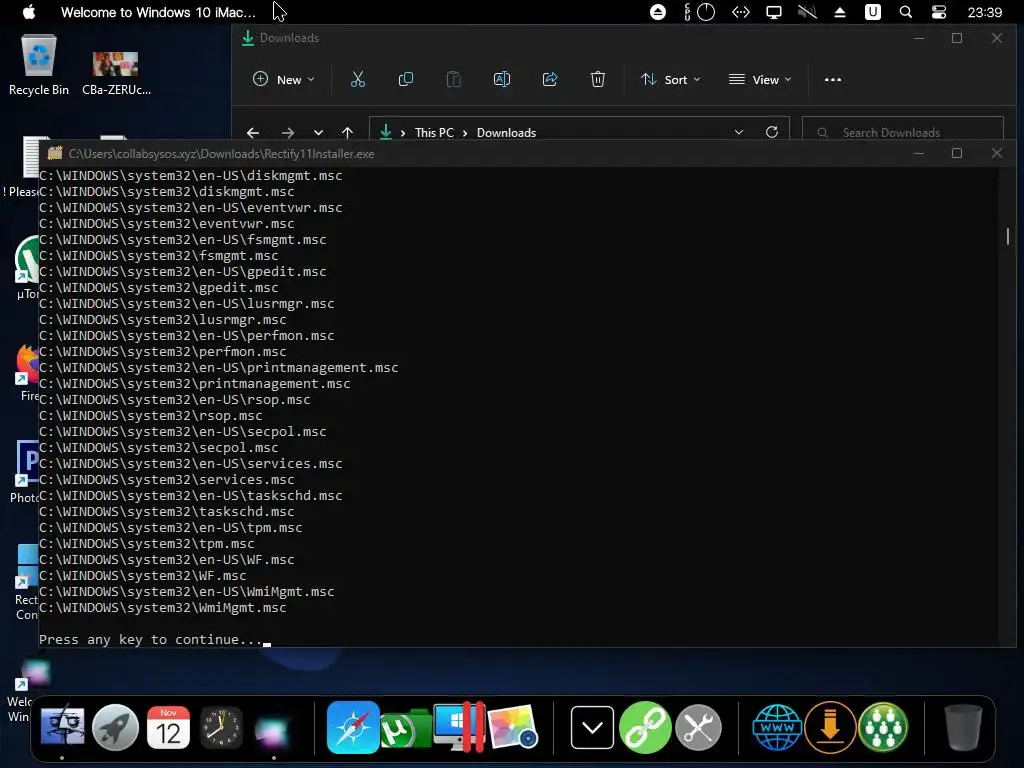This screenshot has height=768, width=1024.
Task: Open See more ellipsis in Downloads toolbar
Action: tap(833, 80)
